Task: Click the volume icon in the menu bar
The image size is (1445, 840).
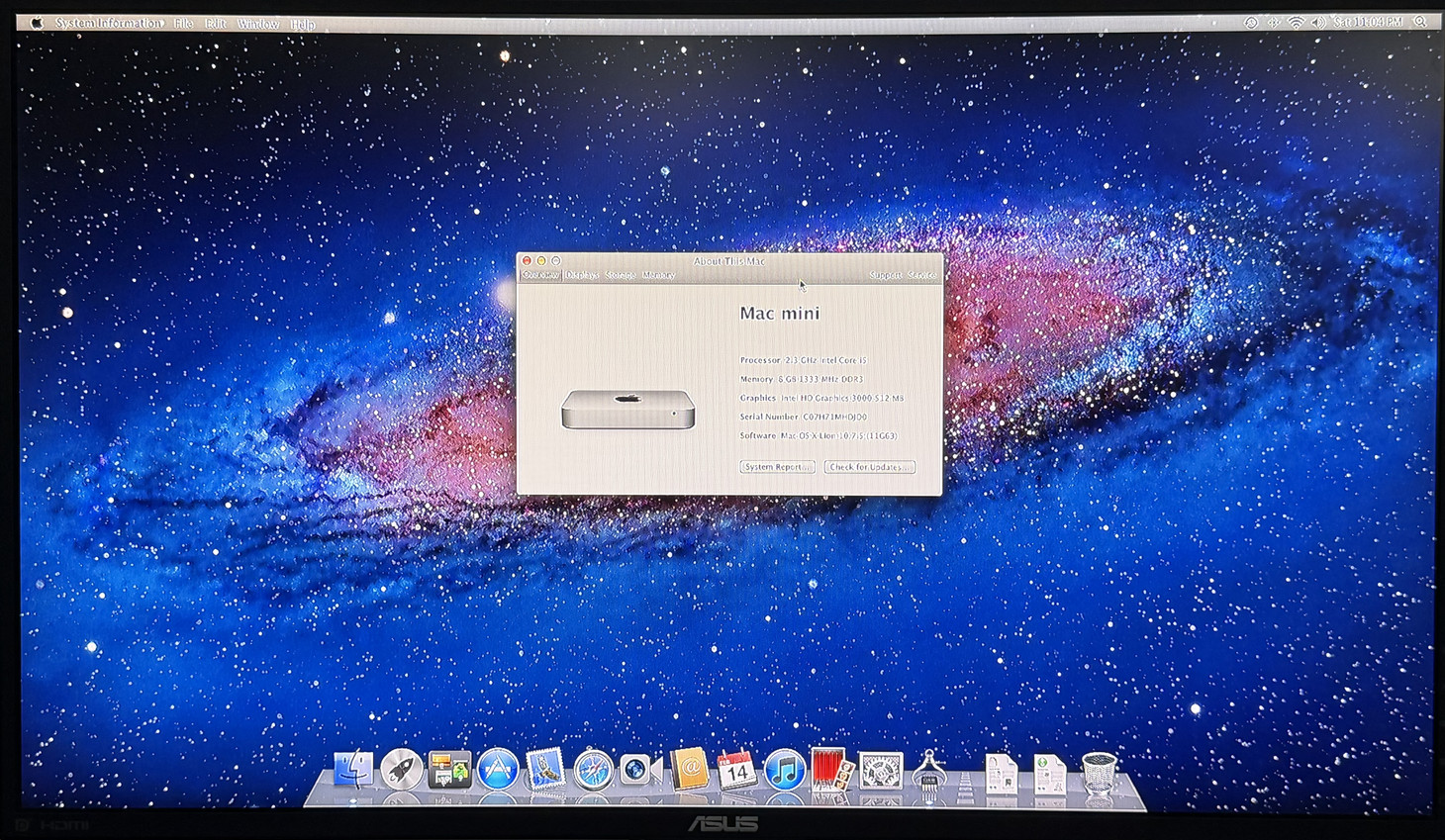Action: pos(1318,22)
